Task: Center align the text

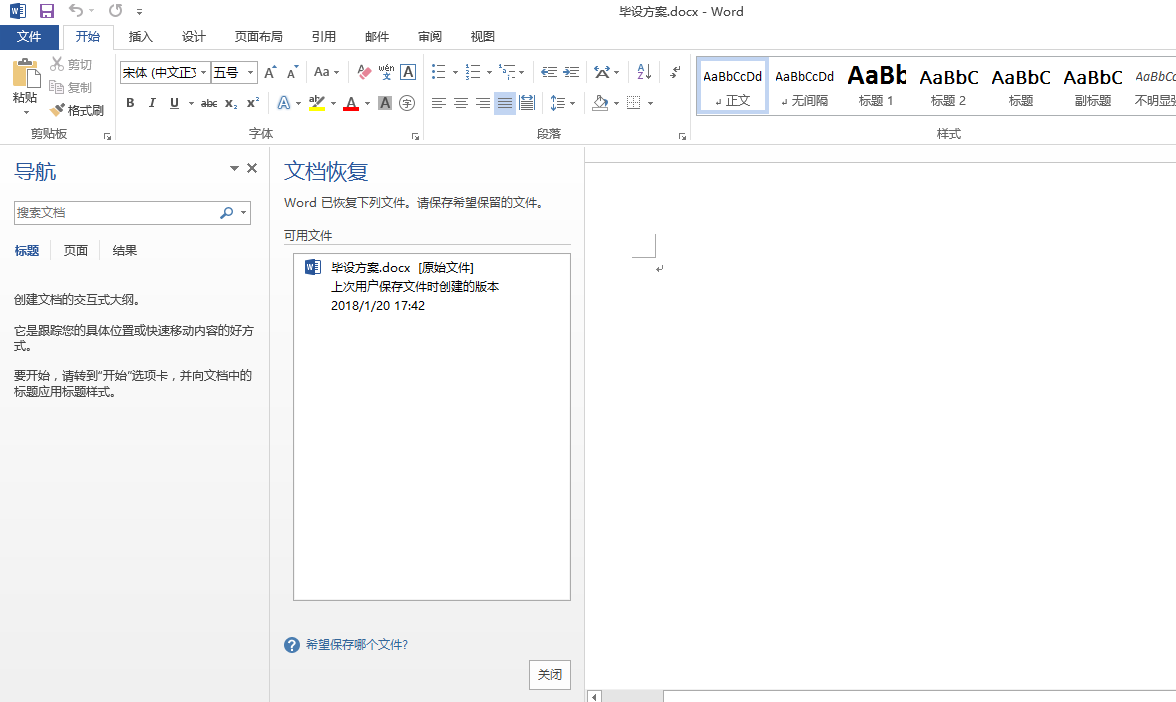Action: point(460,103)
